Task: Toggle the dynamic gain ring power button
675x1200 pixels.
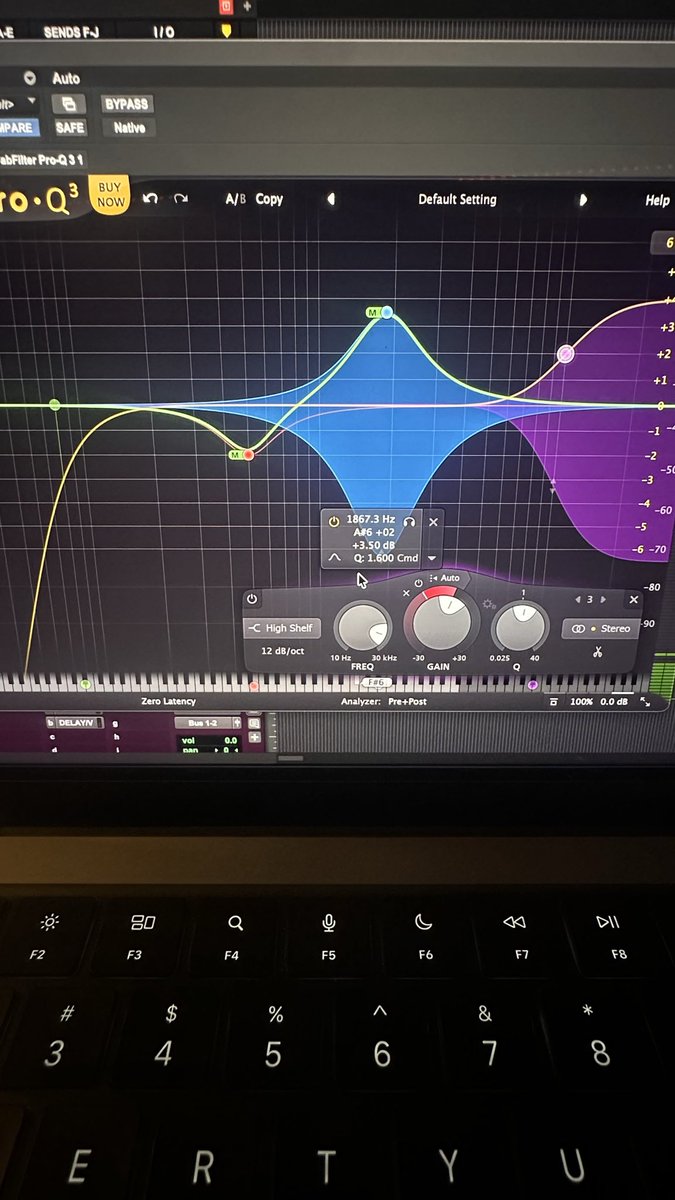Action: 417,583
